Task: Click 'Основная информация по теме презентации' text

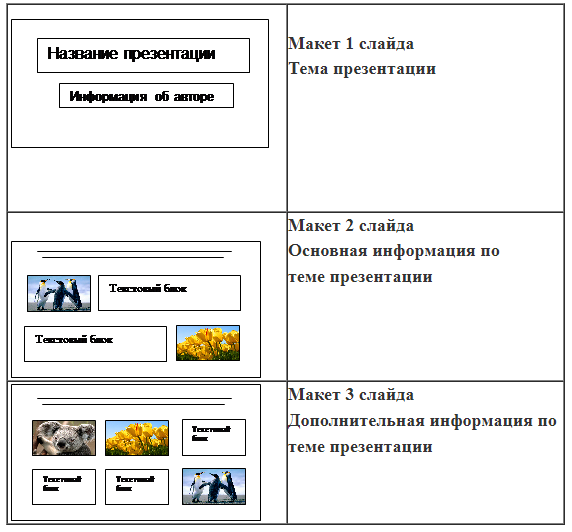Action: click(394, 263)
